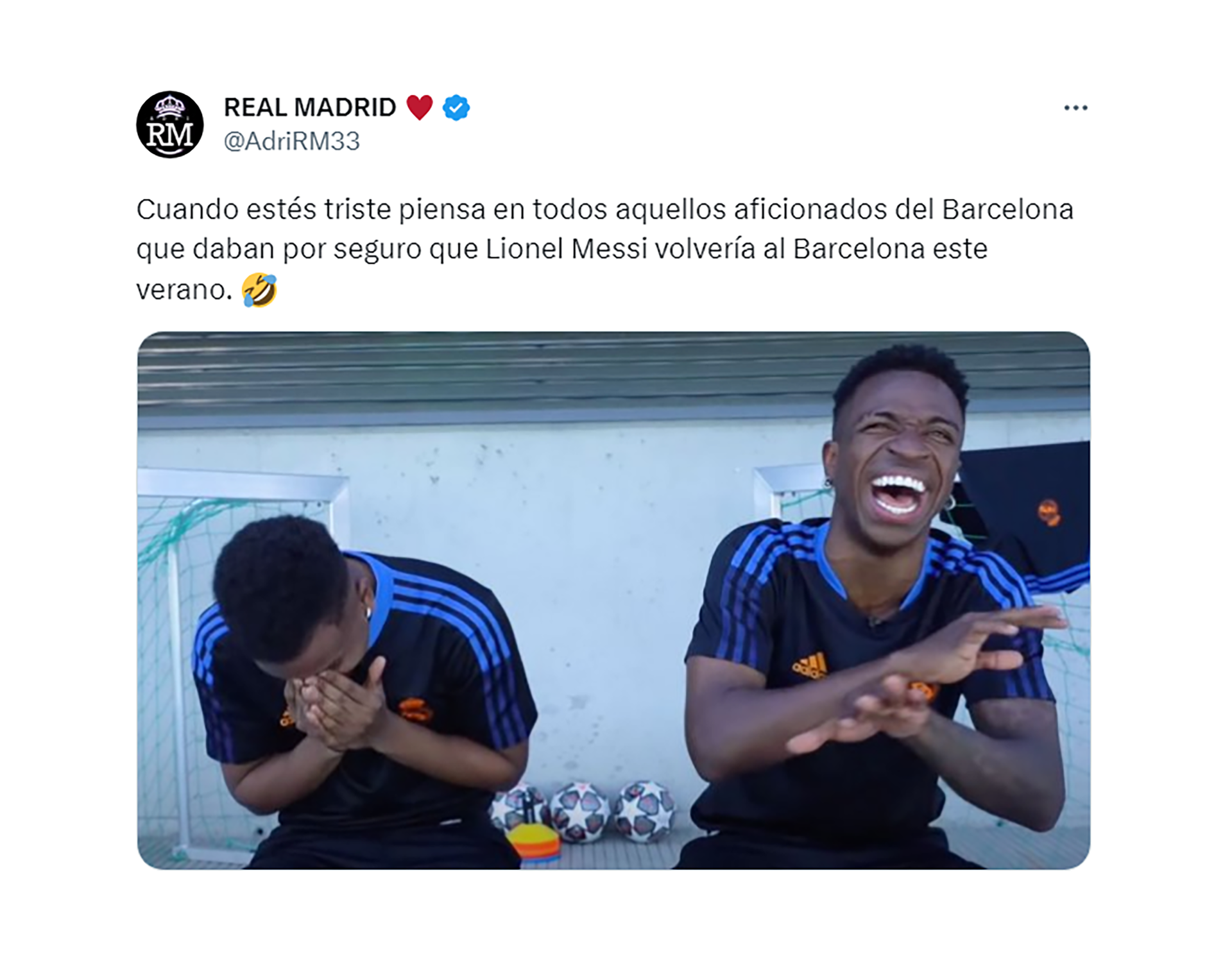Open the three-dot more options menu
This screenshot has width=1232, height=959.
[1075, 108]
